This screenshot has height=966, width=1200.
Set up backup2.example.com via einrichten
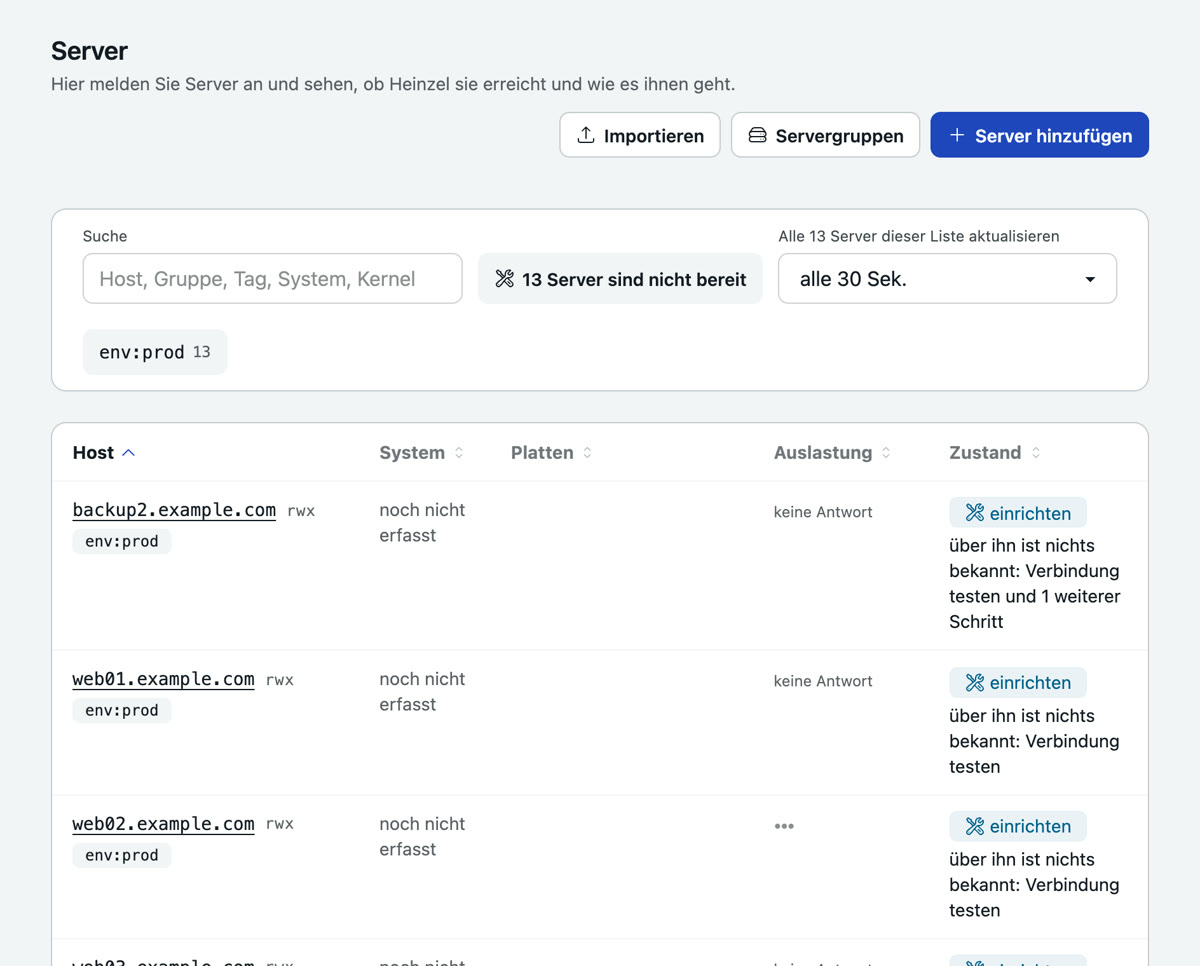pos(1018,513)
